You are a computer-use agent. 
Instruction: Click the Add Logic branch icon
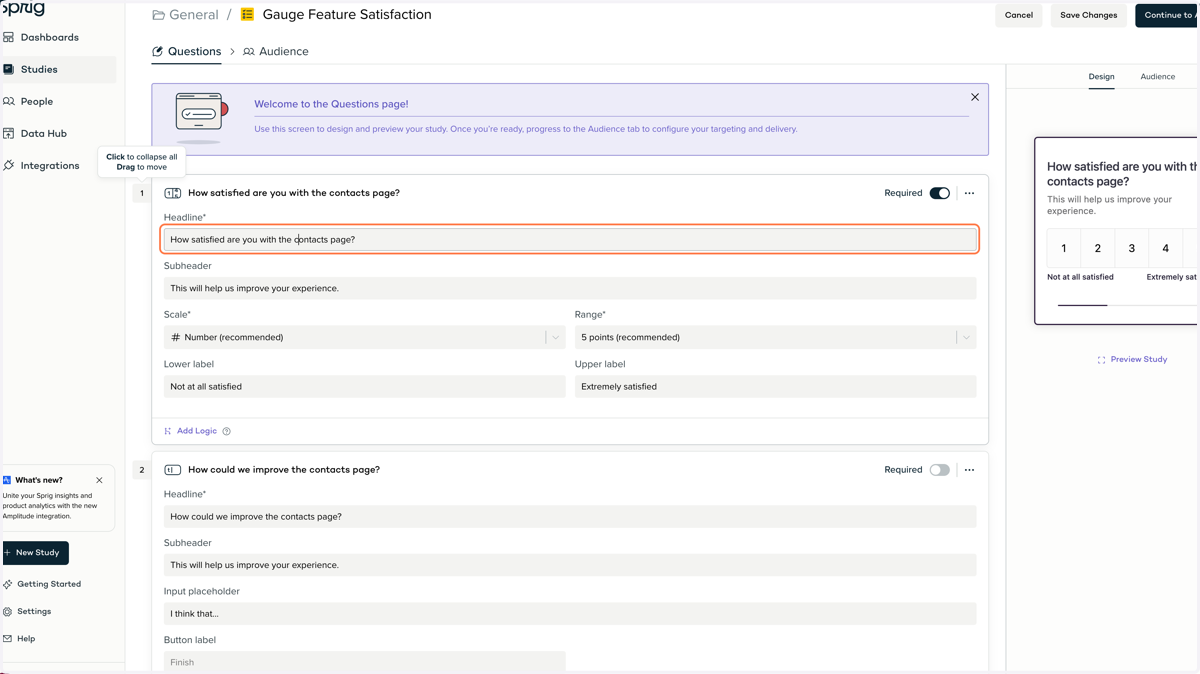click(x=168, y=431)
